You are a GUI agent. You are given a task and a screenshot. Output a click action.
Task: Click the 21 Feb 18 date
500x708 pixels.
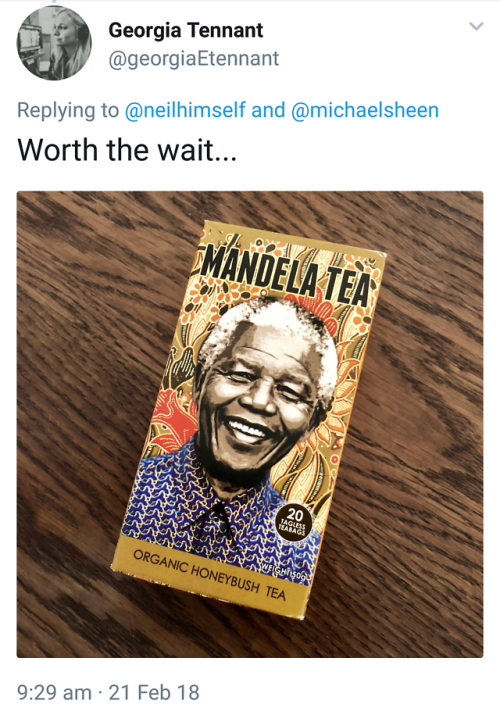(x=154, y=692)
